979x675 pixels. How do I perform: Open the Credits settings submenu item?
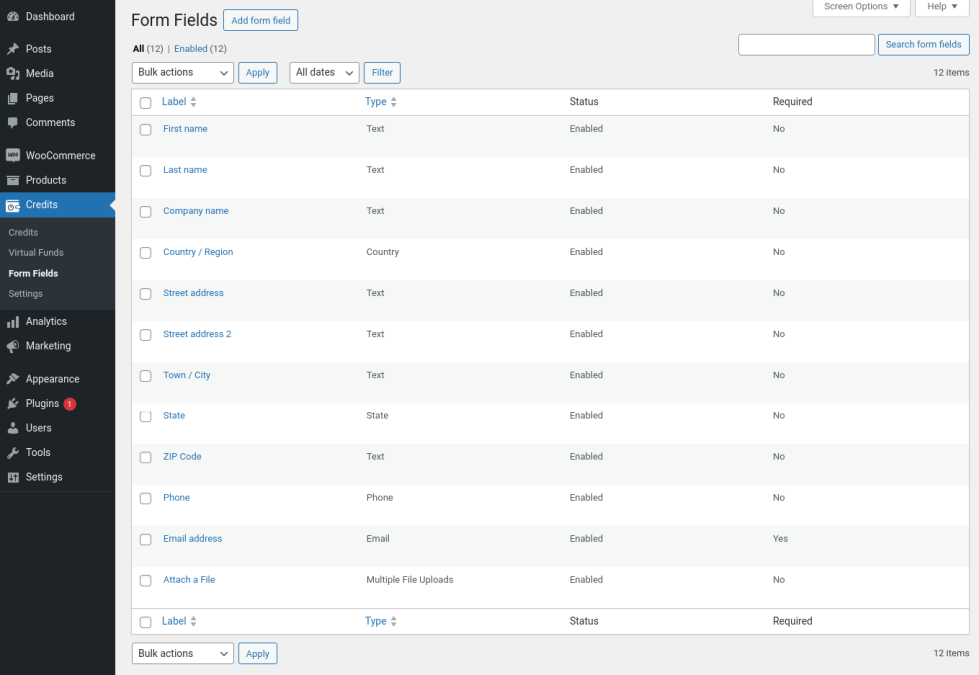point(26,294)
